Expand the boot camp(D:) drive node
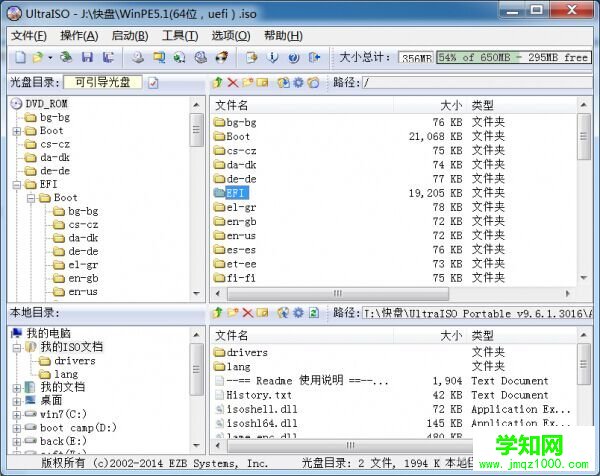The image size is (600, 476). (16, 428)
